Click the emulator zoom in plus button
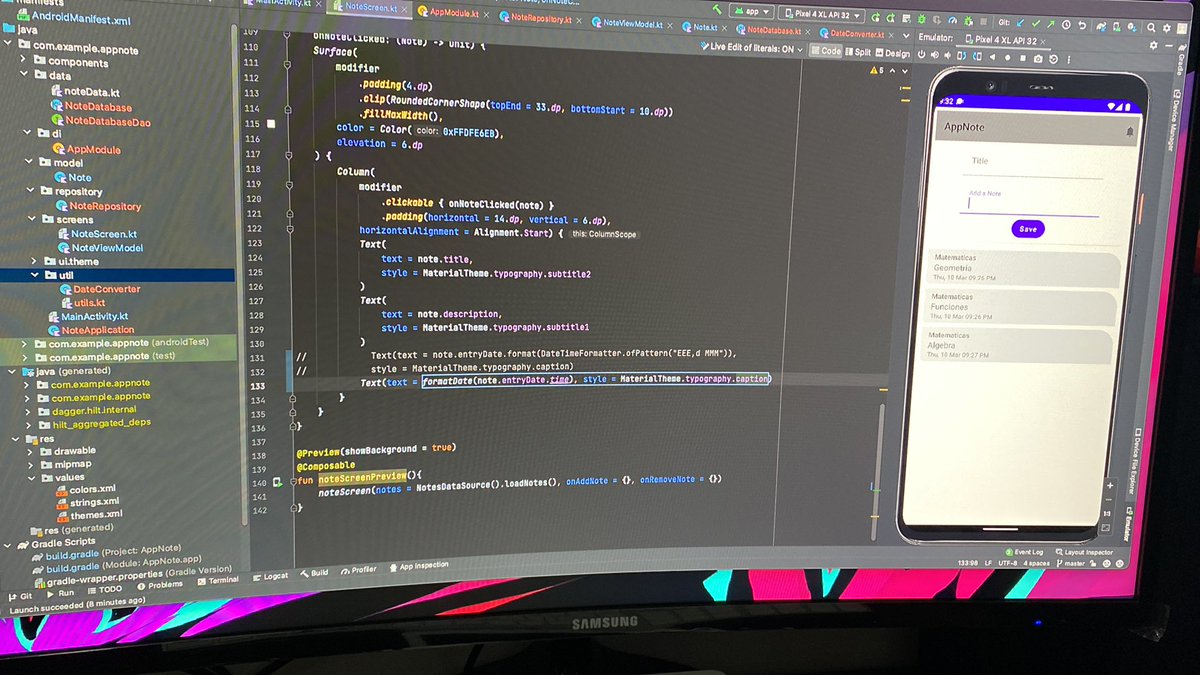The width and height of the screenshot is (1200, 675). click(x=1110, y=485)
